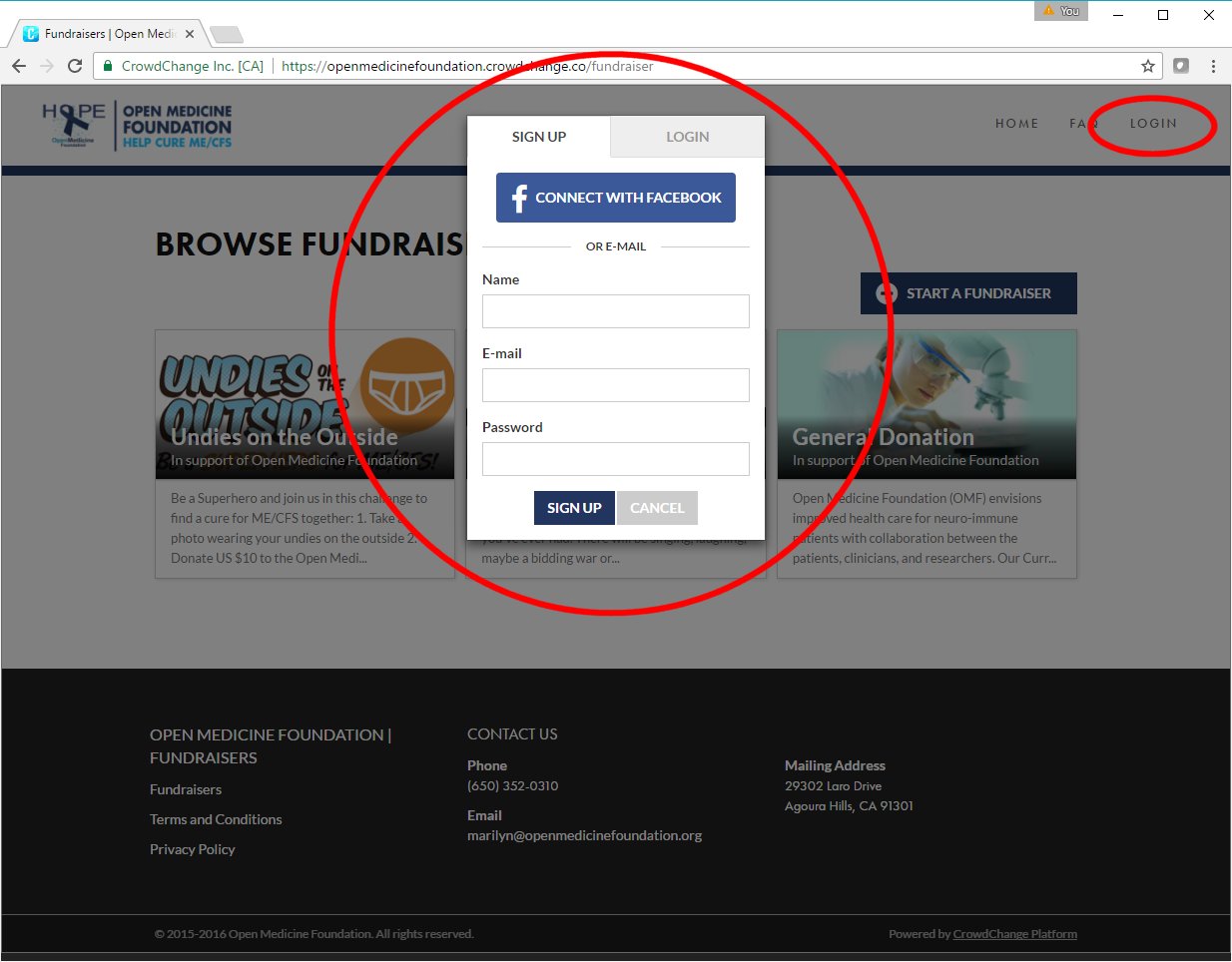Submit the form with SIGN UP button
This screenshot has width=1232, height=962.
point(574,508)
